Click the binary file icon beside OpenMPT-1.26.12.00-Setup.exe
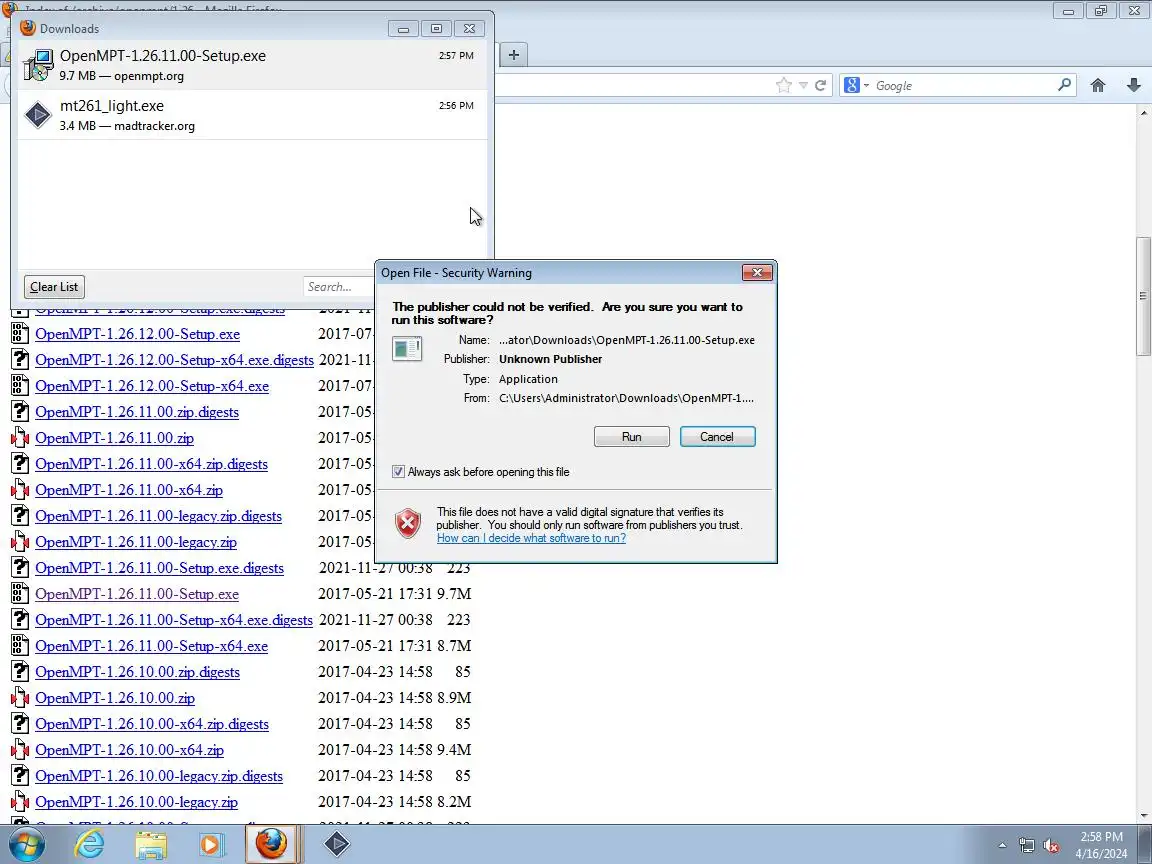The image size is (1152, 864). point(20,334)
